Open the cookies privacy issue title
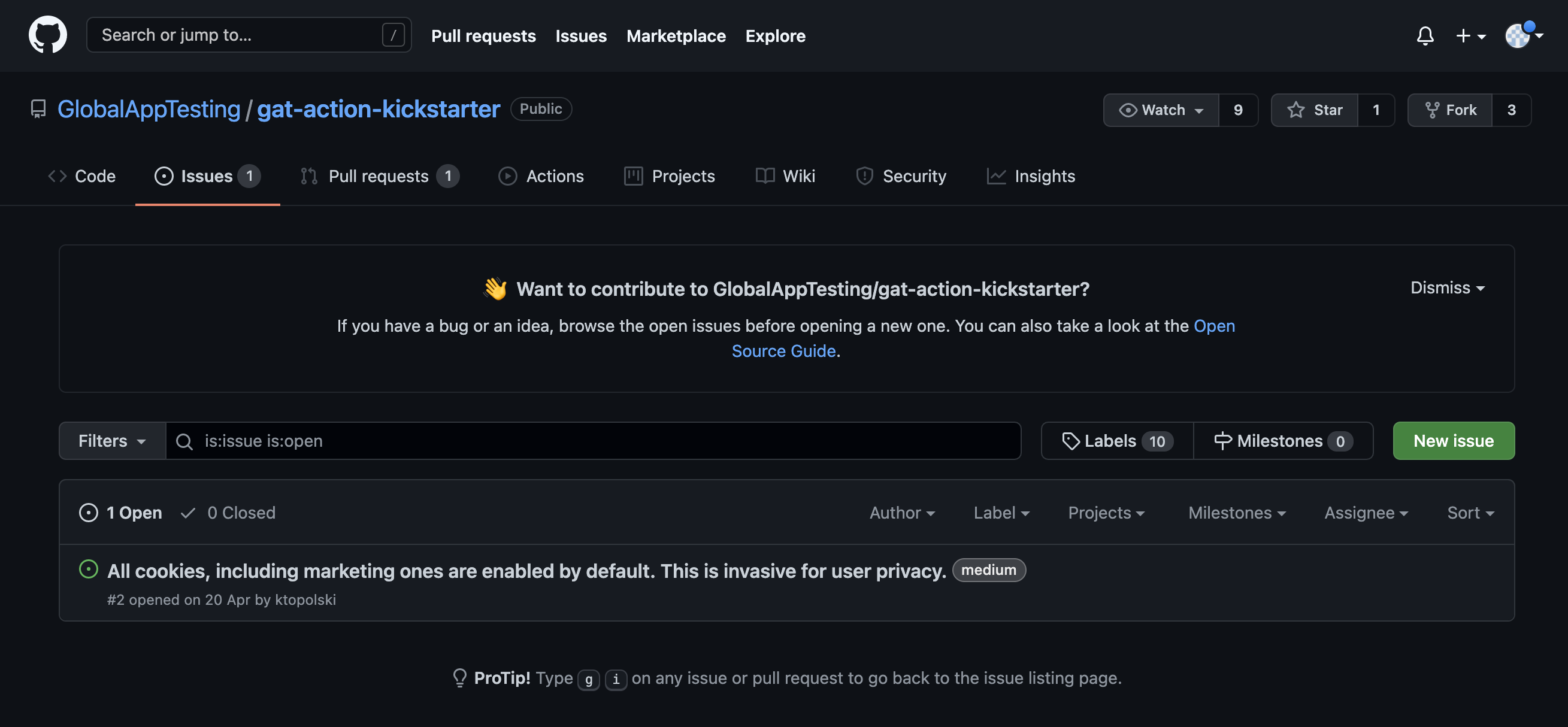This screenshot has height=727, width=1568. click(526, 571)
